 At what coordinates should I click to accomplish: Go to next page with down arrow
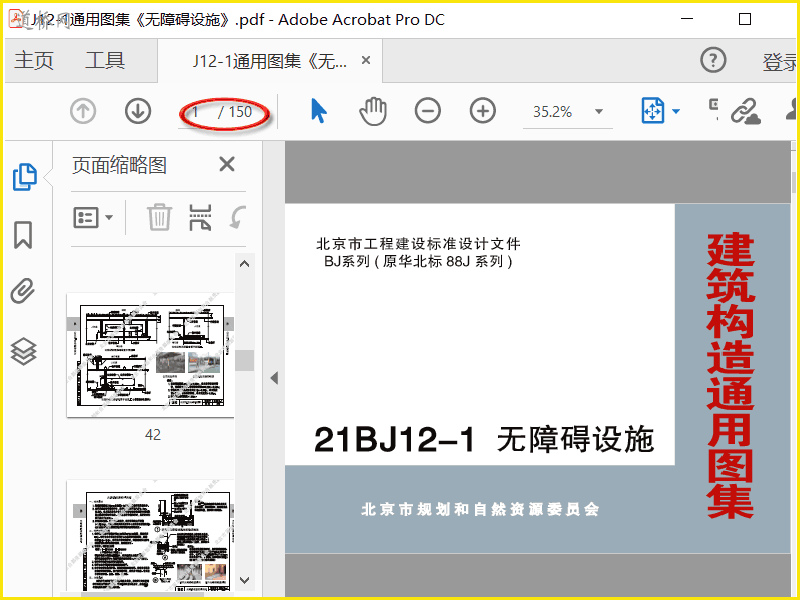click(x=138, y=111)
